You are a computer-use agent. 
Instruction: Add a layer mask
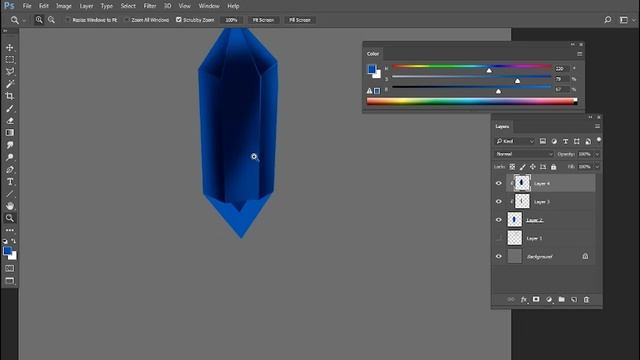(536, 300)
